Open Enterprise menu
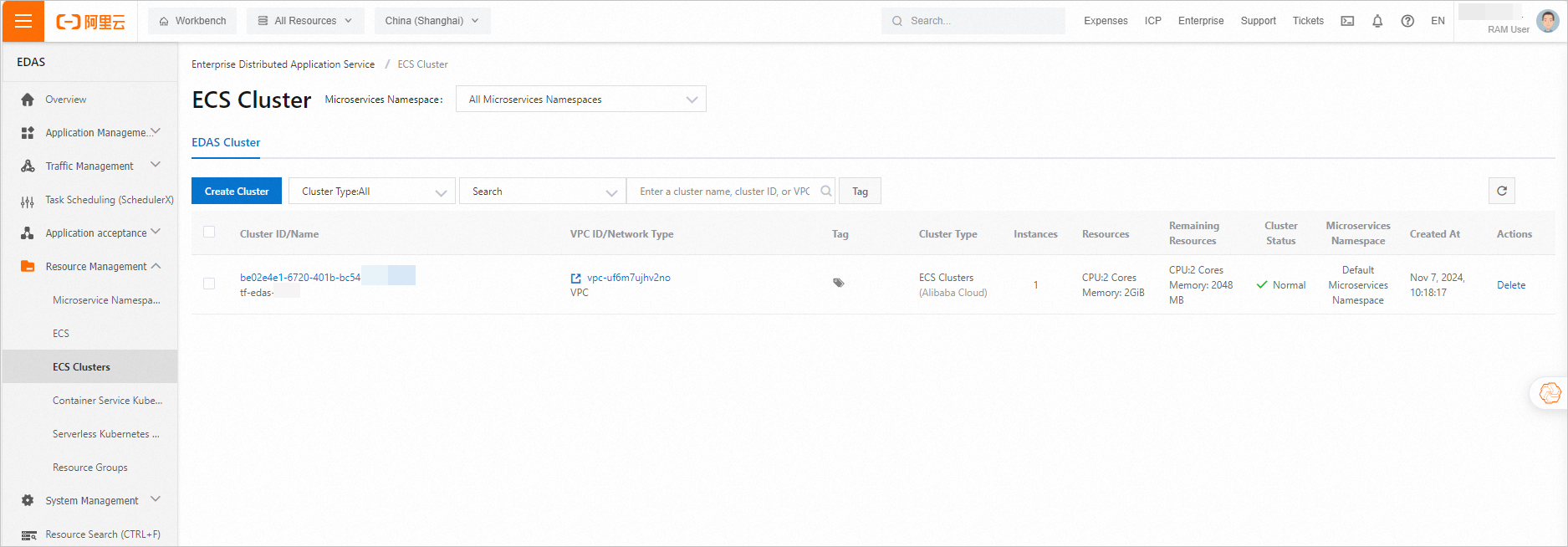The height and width of the screenshot is (547, 1568). (1201, 21)
